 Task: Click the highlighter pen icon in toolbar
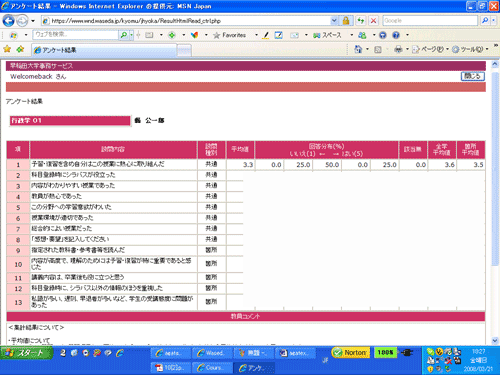pos(266,35)
